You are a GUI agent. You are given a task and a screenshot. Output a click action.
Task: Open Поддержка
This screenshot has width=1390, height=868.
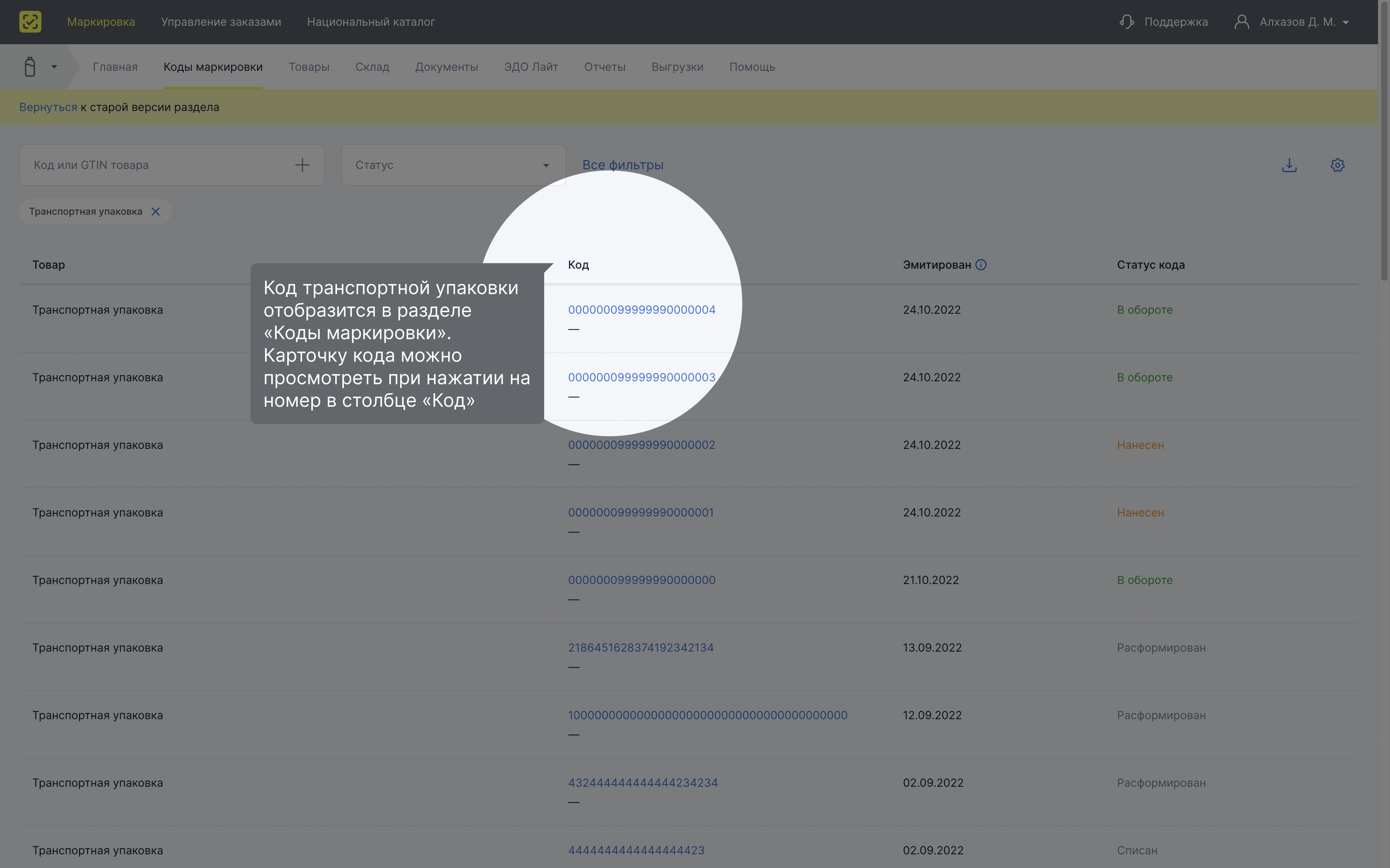pyautogui.click(x=1176, y=22)
